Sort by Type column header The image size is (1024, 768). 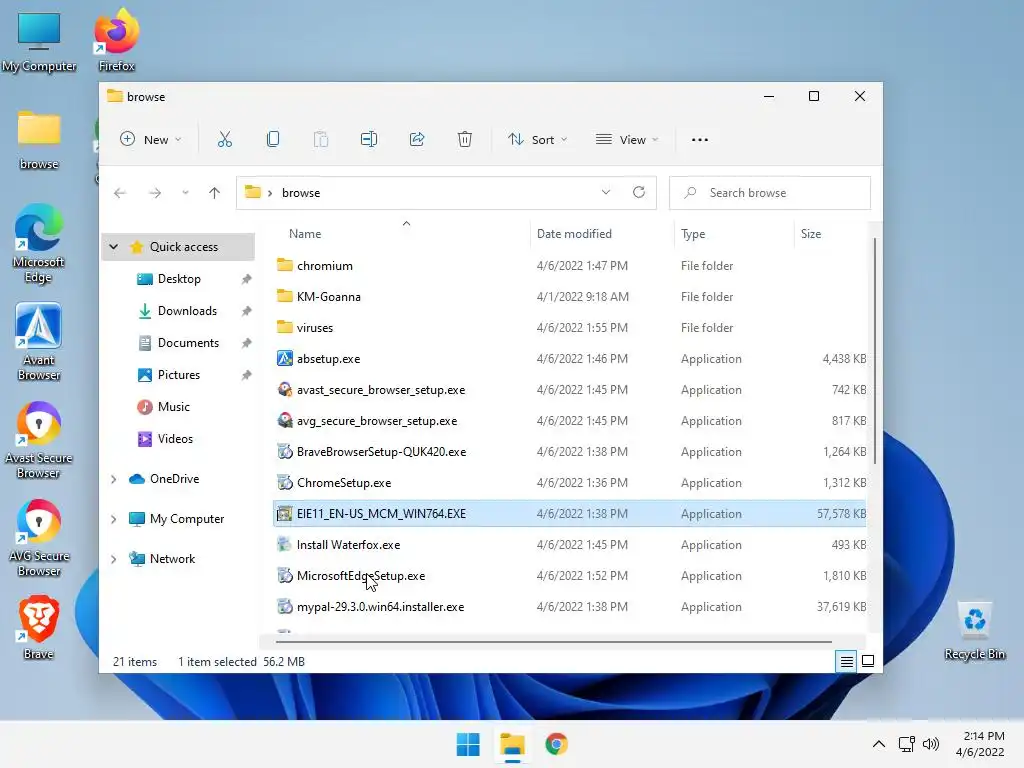point(693,234)
